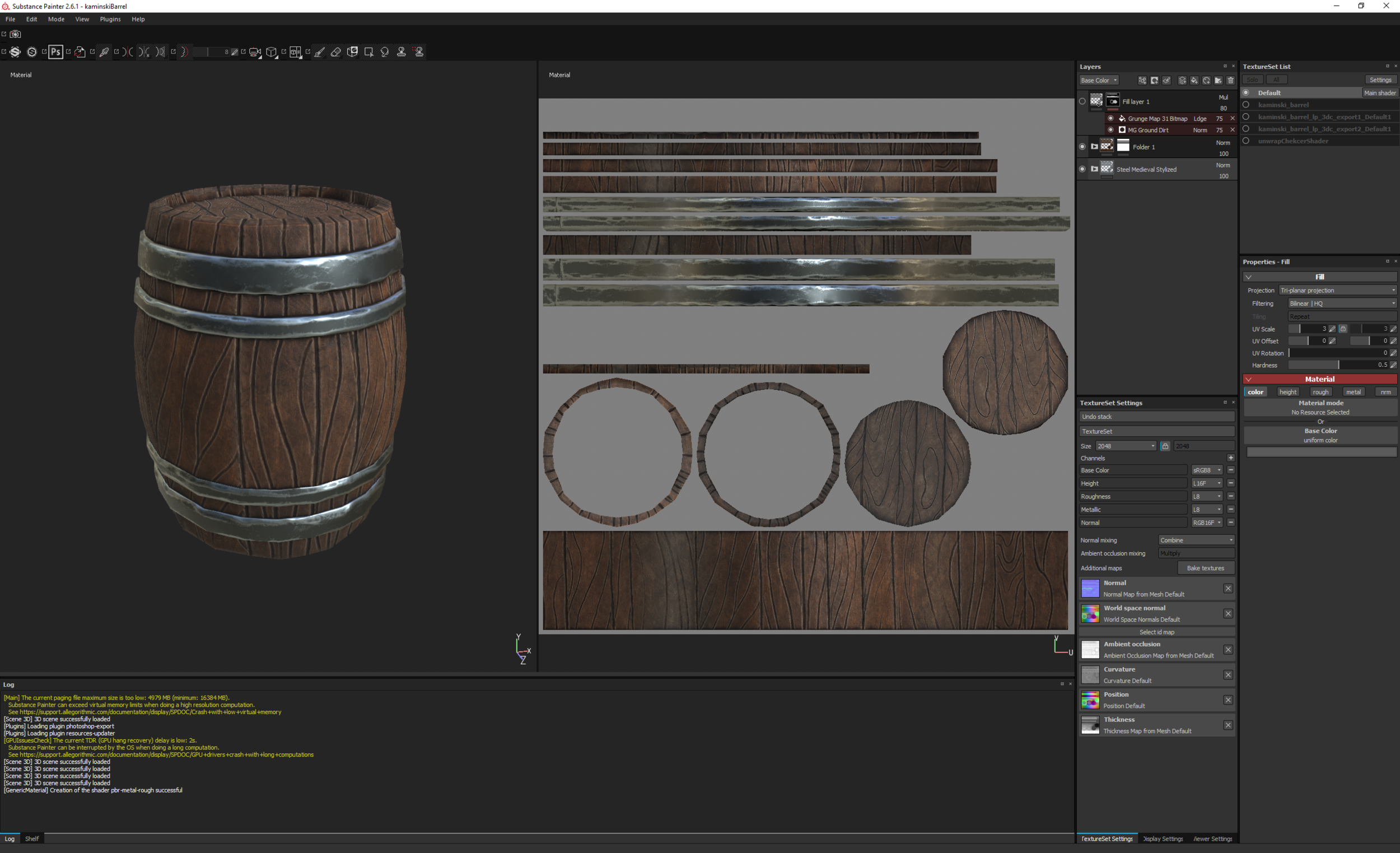The image size is (1400, 853).
Task: Select the Clone stamp tool
Action: pos(401,52)
